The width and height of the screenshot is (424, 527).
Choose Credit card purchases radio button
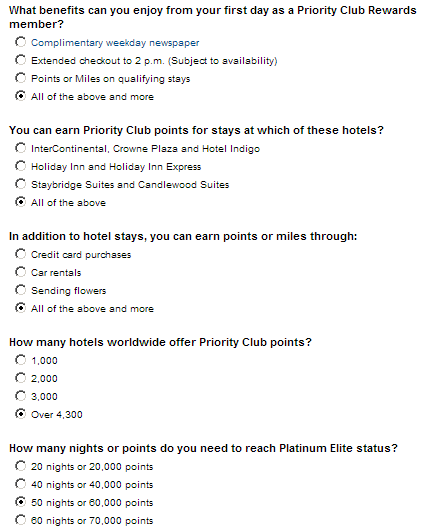(x=20, y=254)
